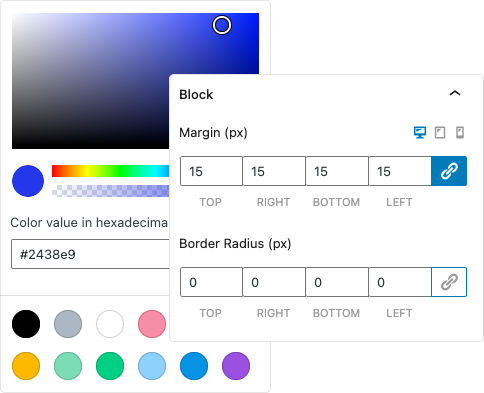Click the Border Radius TOP input field
This screenshot has height=393, width=484.
coord(211,282)
